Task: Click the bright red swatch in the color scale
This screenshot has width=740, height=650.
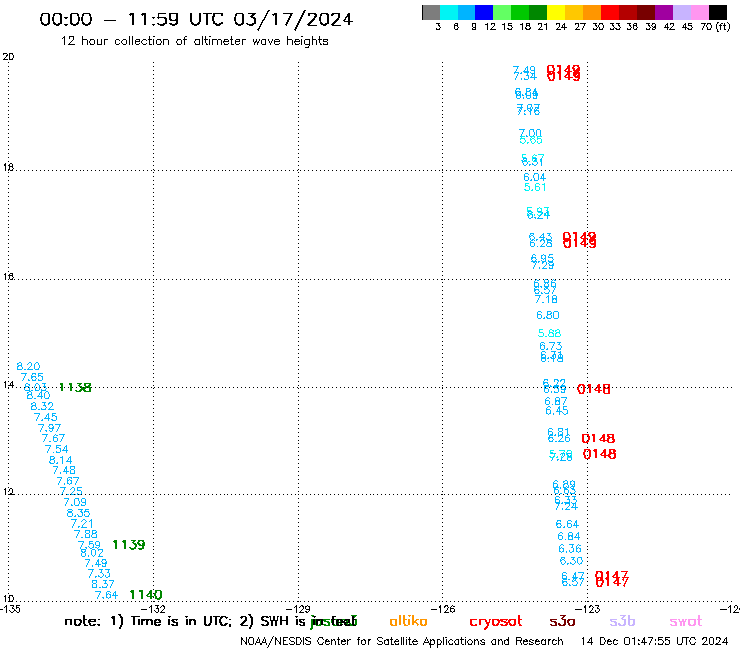Action: (x=610, y=12)
